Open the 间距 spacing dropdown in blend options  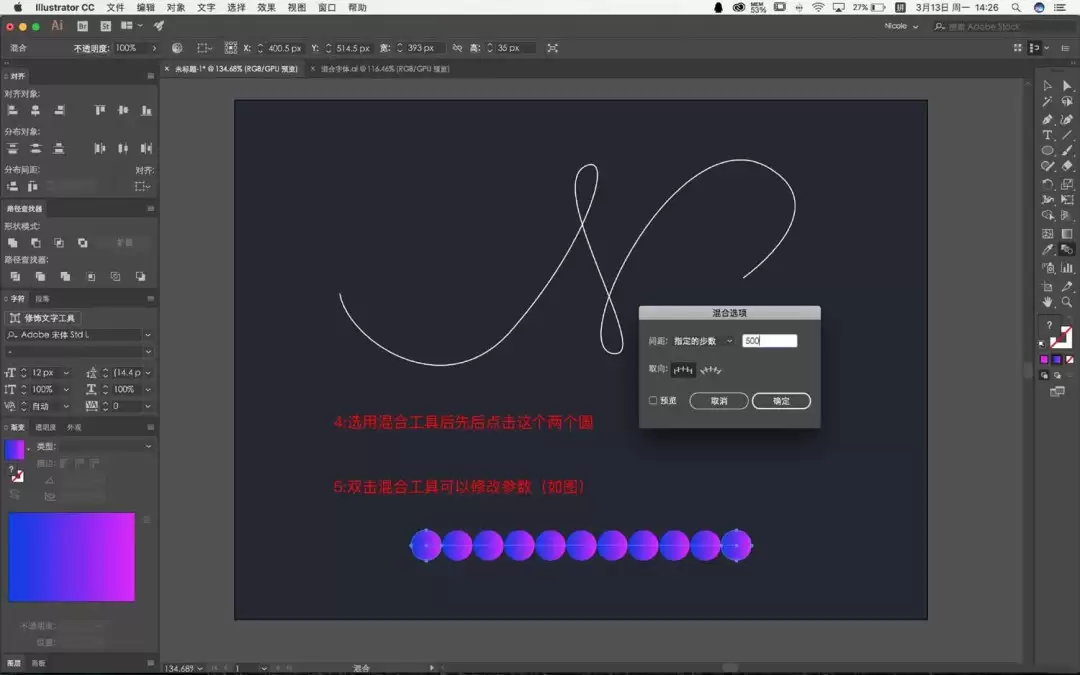tap(703, 341)
